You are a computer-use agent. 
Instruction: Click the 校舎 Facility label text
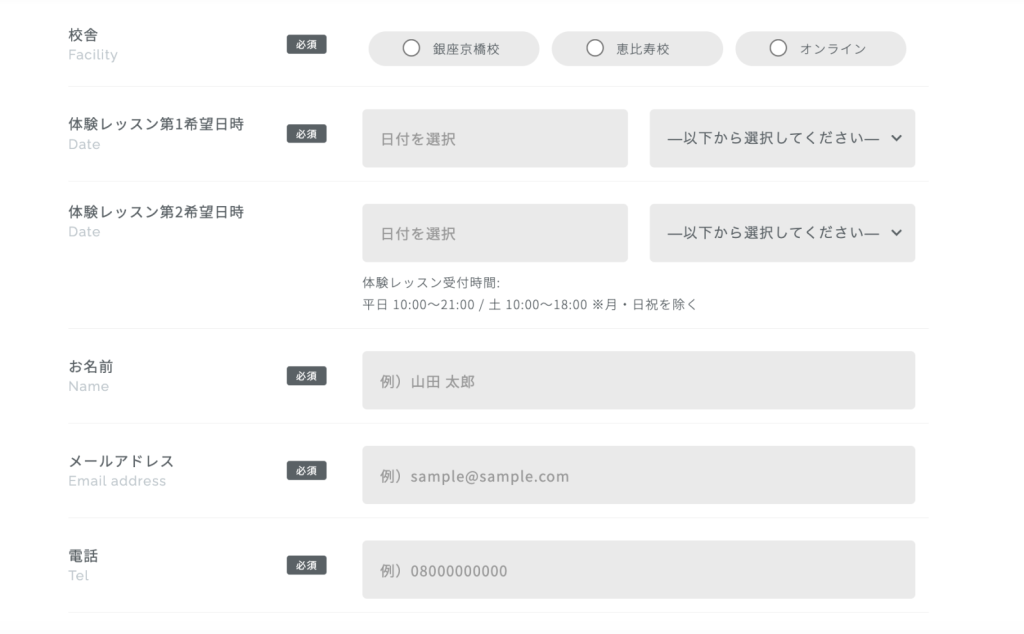[84, 35]
